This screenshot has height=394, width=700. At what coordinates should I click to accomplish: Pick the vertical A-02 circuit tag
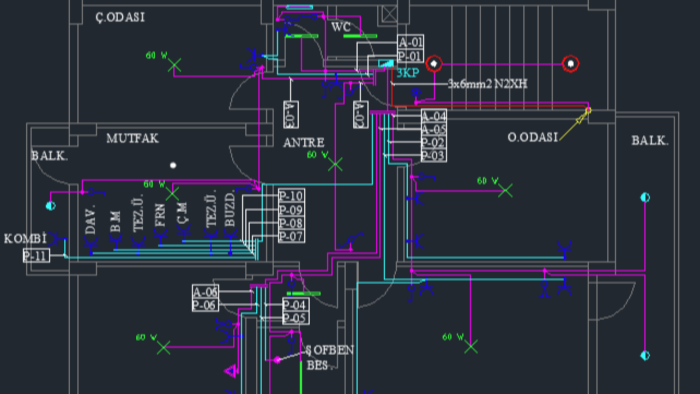coord(360,115)
